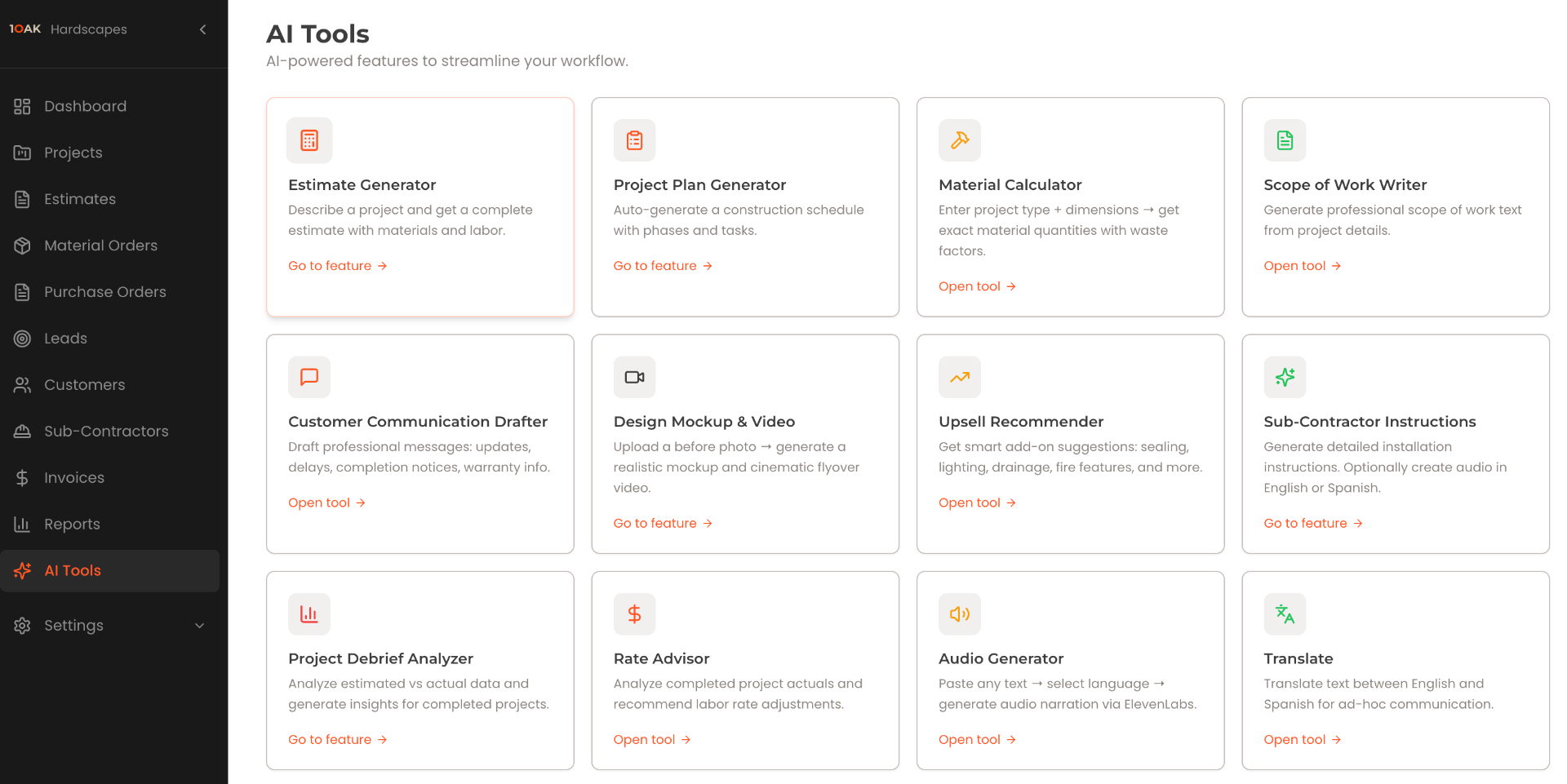Viewport: 1567px width, 784px height.
Task: Go to Sub-Contractors in the sidebar
Action: pyautogui.click(x=110, y=431)
